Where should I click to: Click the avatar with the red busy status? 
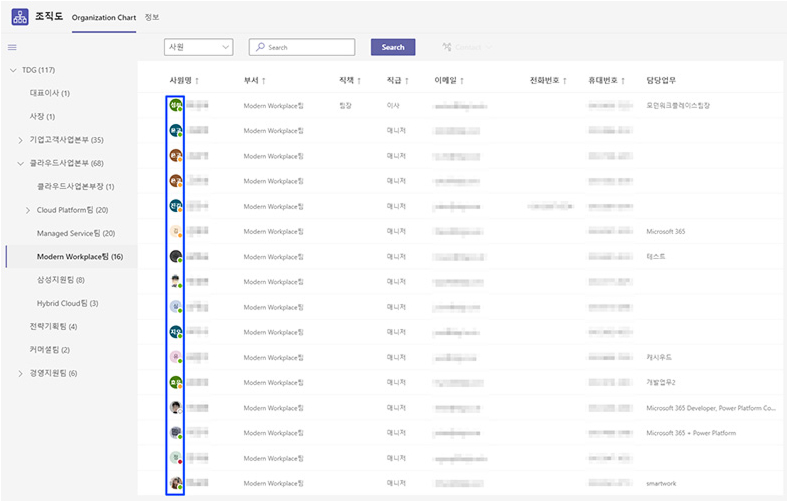[x=175, y=458]
